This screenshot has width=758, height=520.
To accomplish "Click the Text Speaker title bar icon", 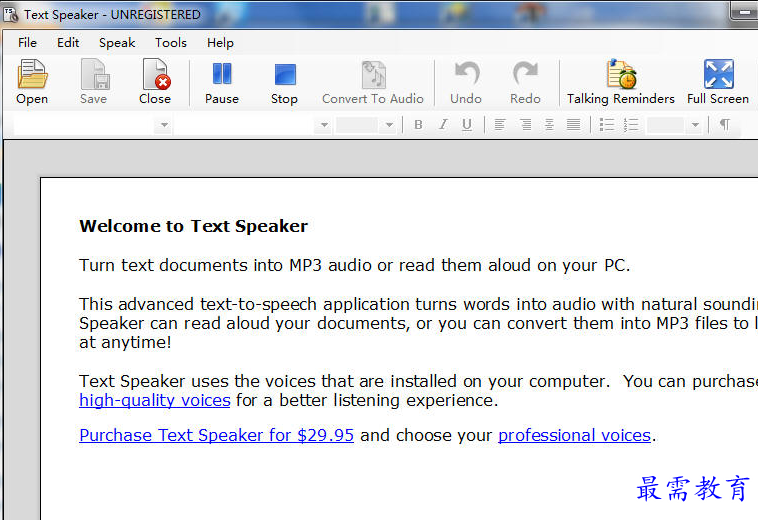I will (x=11, y=14).
